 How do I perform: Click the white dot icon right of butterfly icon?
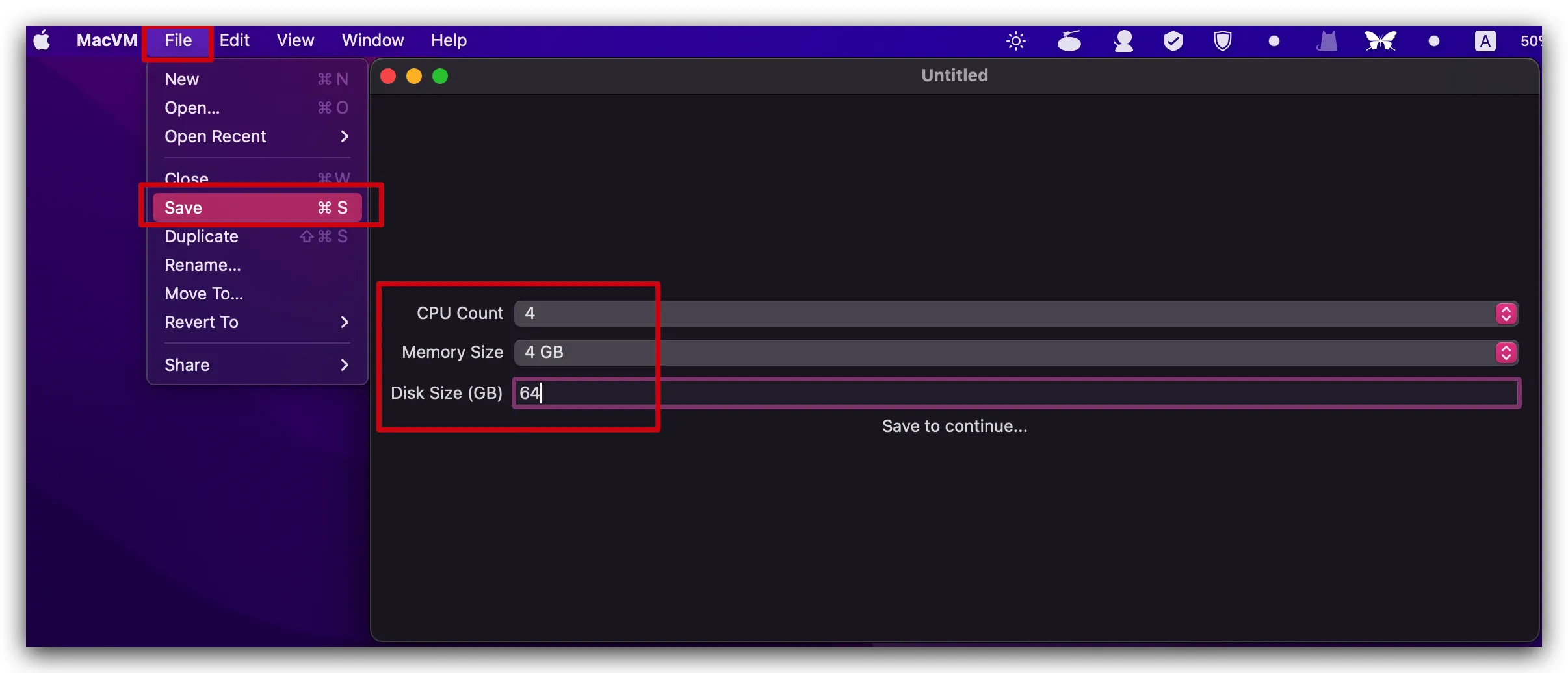point(1433,42)
